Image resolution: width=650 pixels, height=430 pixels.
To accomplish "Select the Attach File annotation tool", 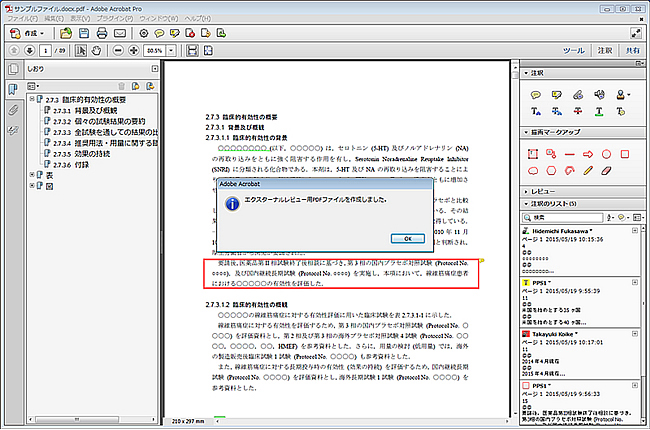I will [578, 95].
